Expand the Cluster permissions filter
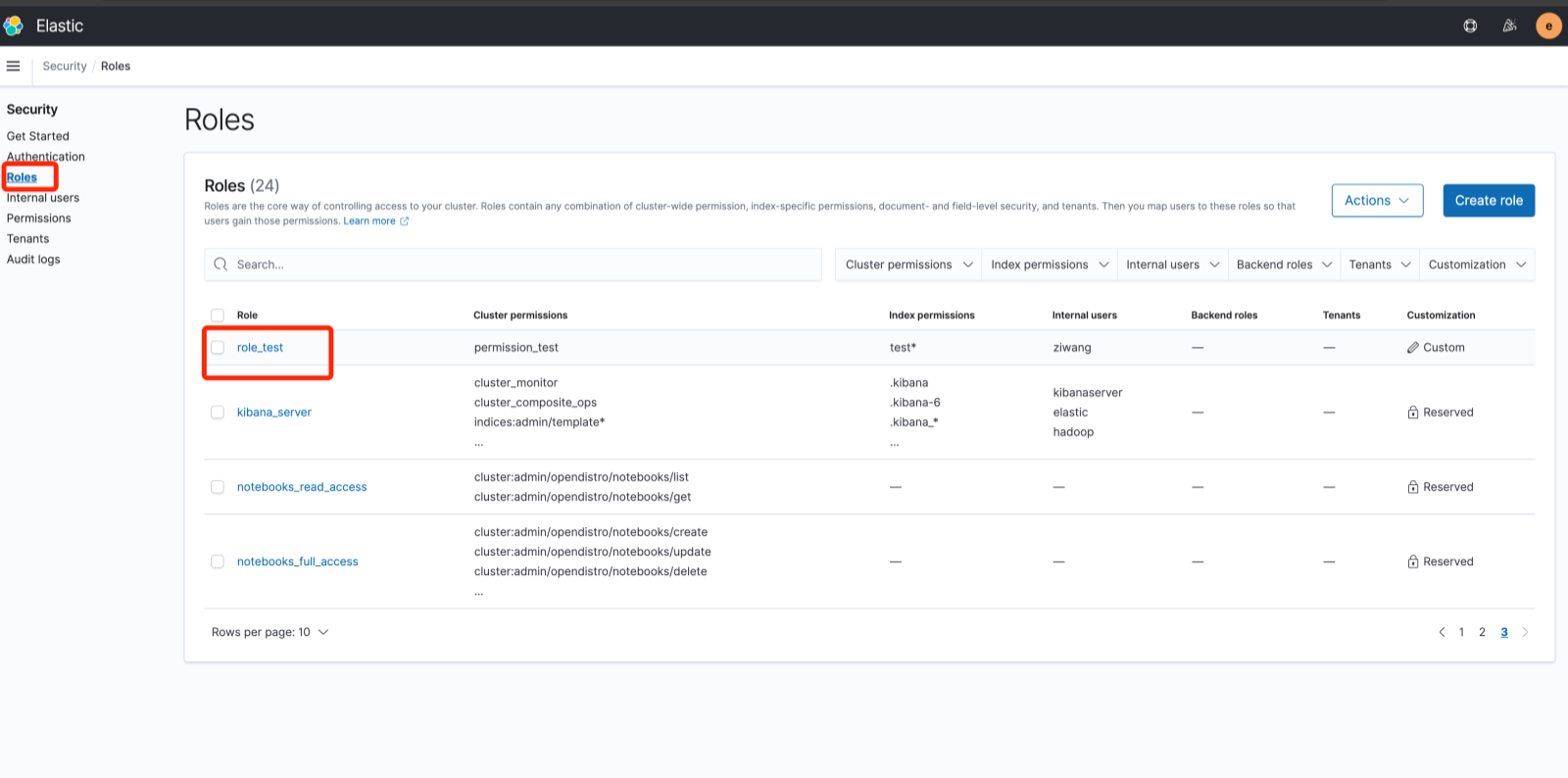The image size is (1568, 778). point(907,265)
